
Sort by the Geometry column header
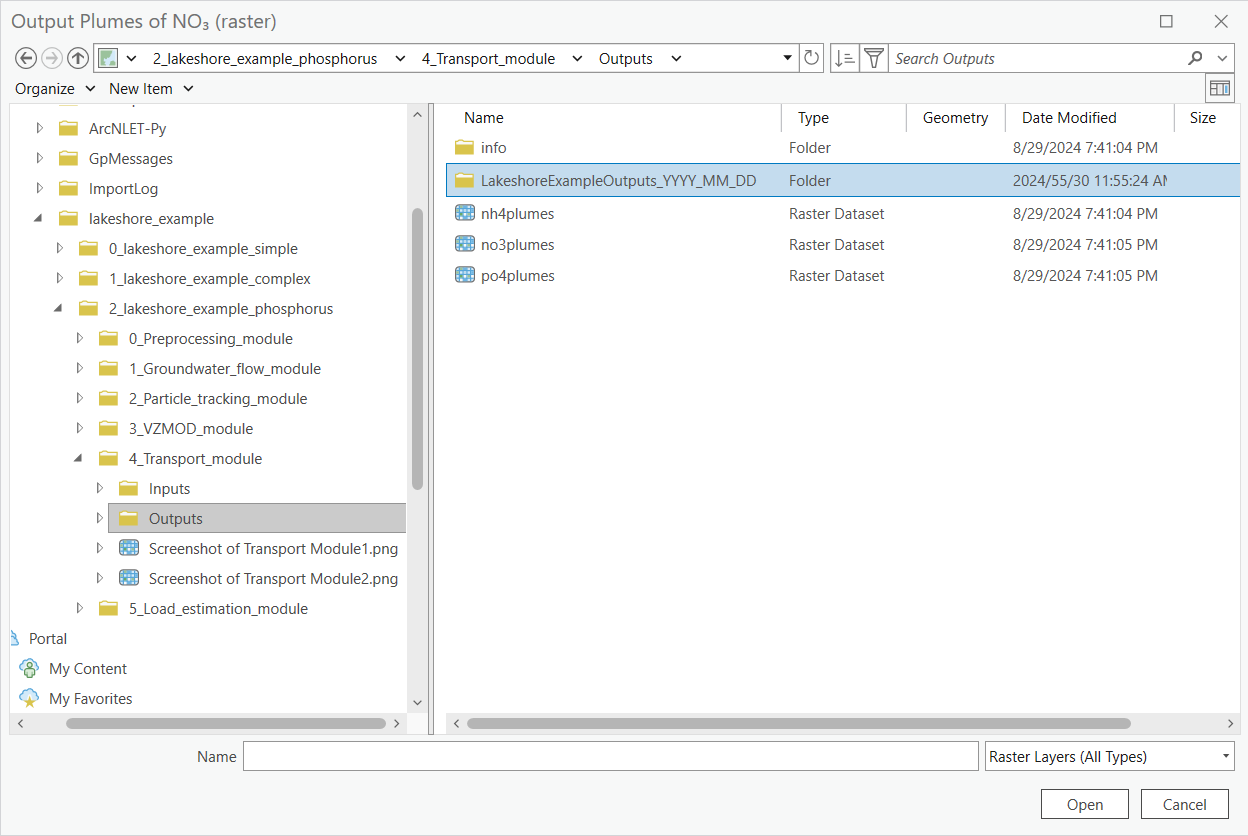955,117
